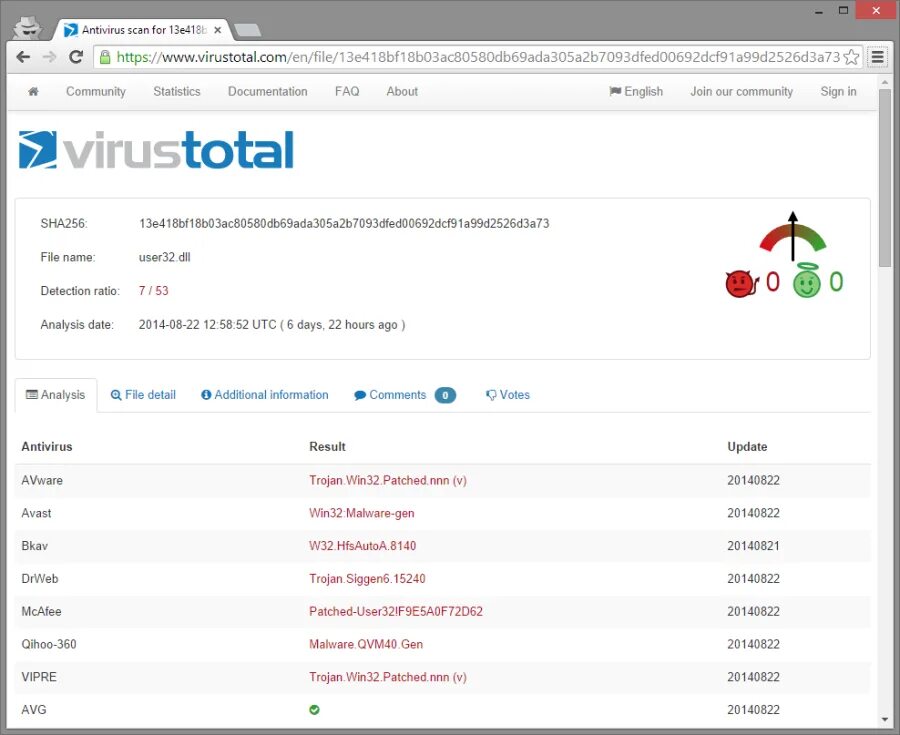Click the AVG antivirus name
The height and width of the screenshot is (735, 900).
point(34,710)
